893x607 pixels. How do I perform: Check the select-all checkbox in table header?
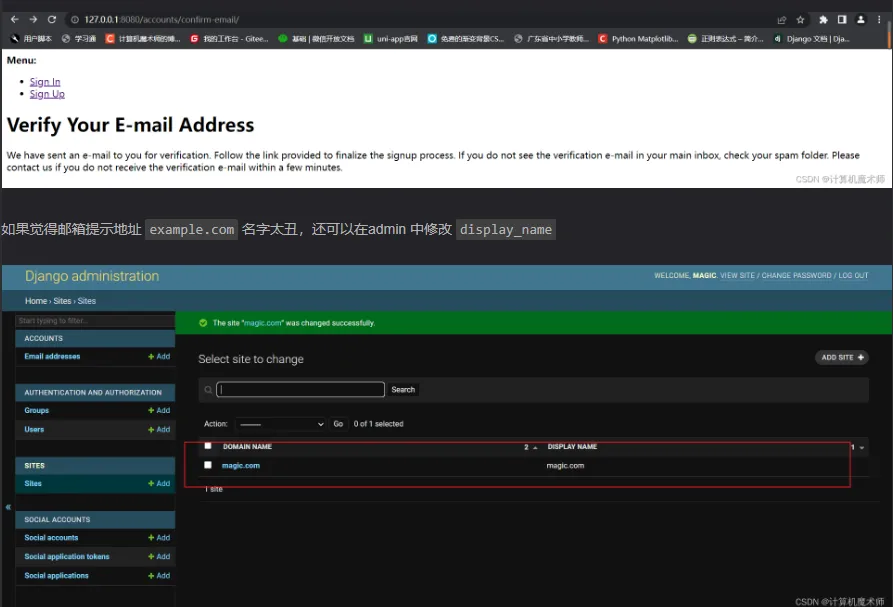[208, 445]
